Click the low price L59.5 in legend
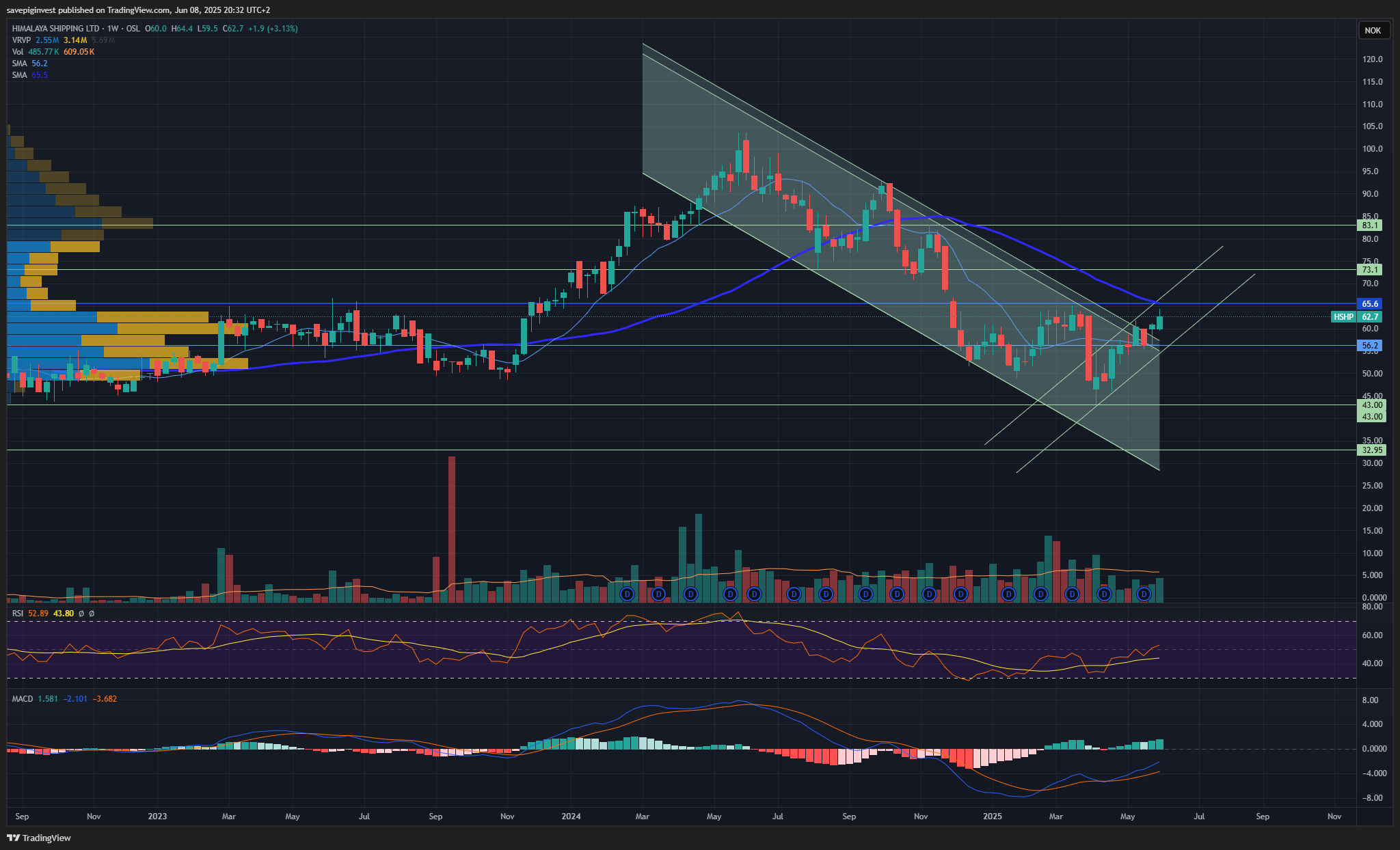The height and width of the screenshot is (850, 1400). [x=208, y=29]
